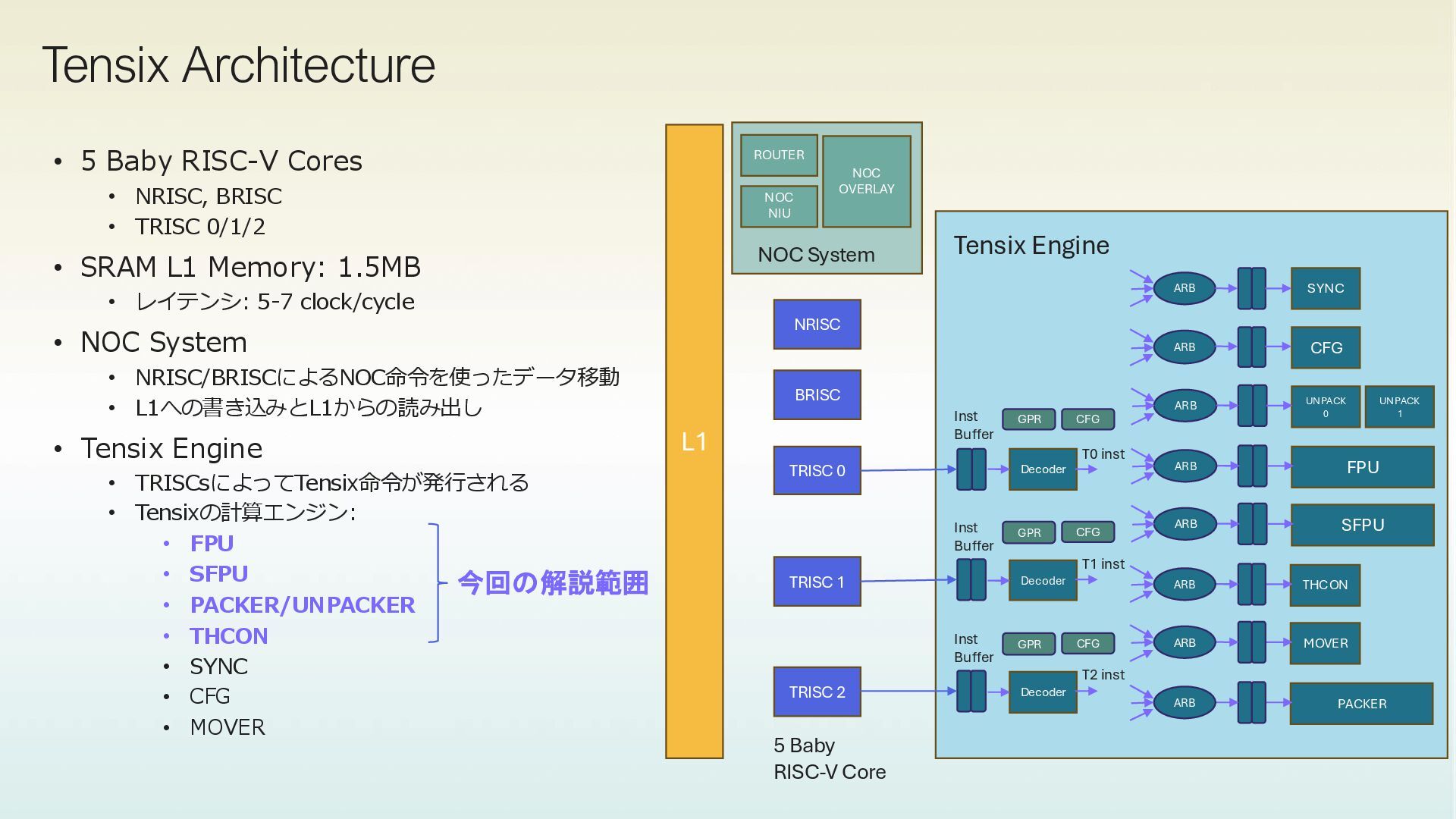Click the purple PACKER/UNPACKER bullet text
The image size is (1456, 819).
click(302, 605)
